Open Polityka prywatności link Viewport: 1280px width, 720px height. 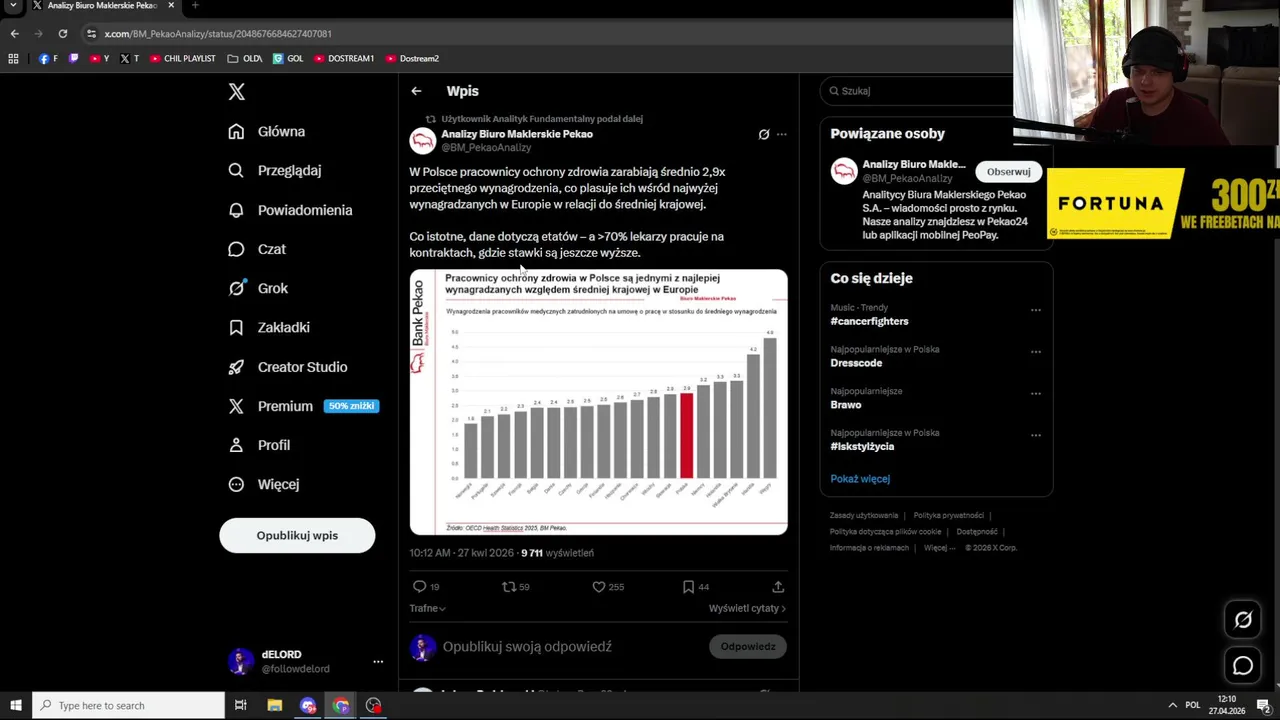(949, 516)
